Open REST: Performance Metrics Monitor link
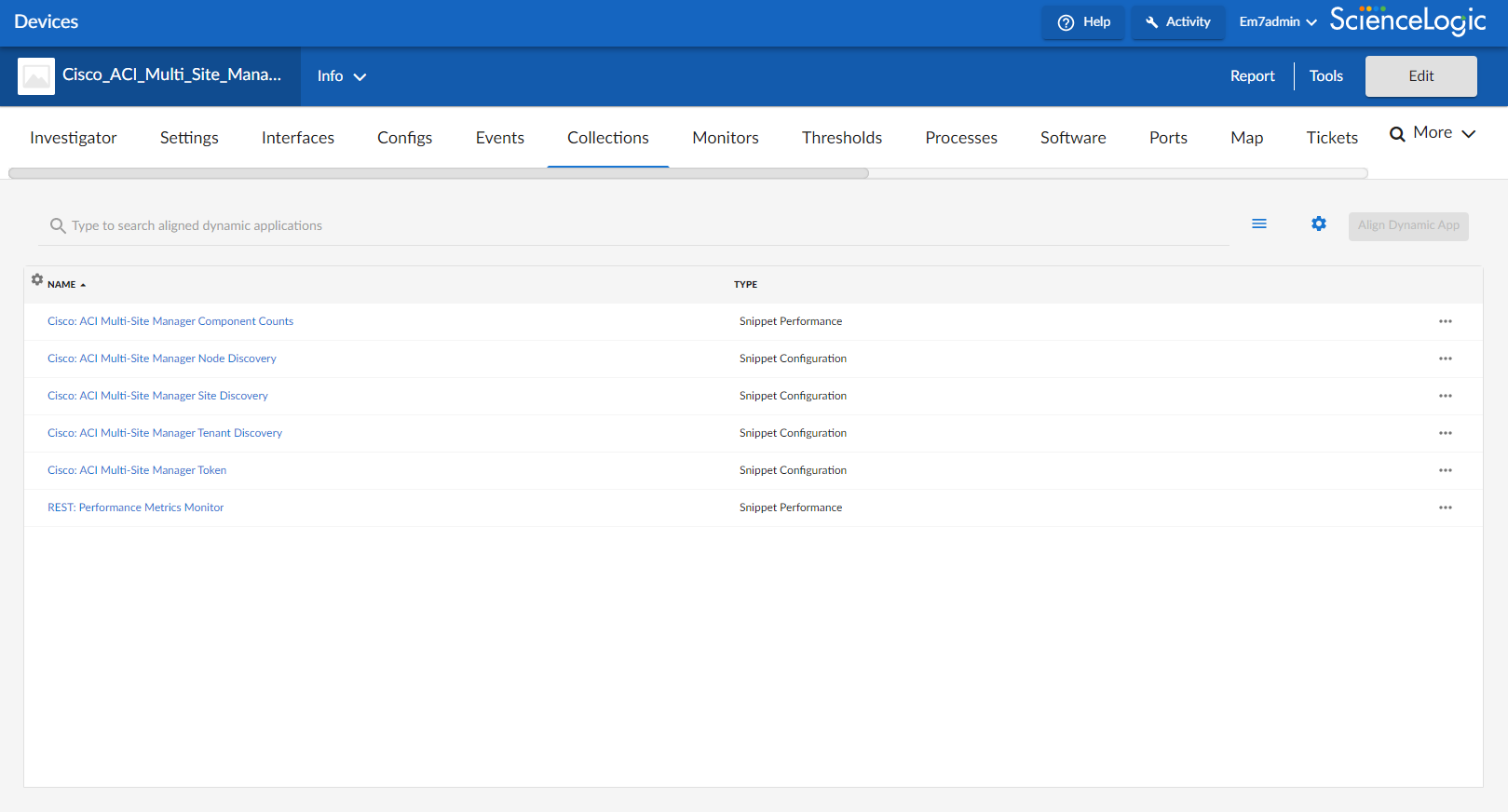The image size is (1508, 812). pyautogui.click(x=136, y=507)
